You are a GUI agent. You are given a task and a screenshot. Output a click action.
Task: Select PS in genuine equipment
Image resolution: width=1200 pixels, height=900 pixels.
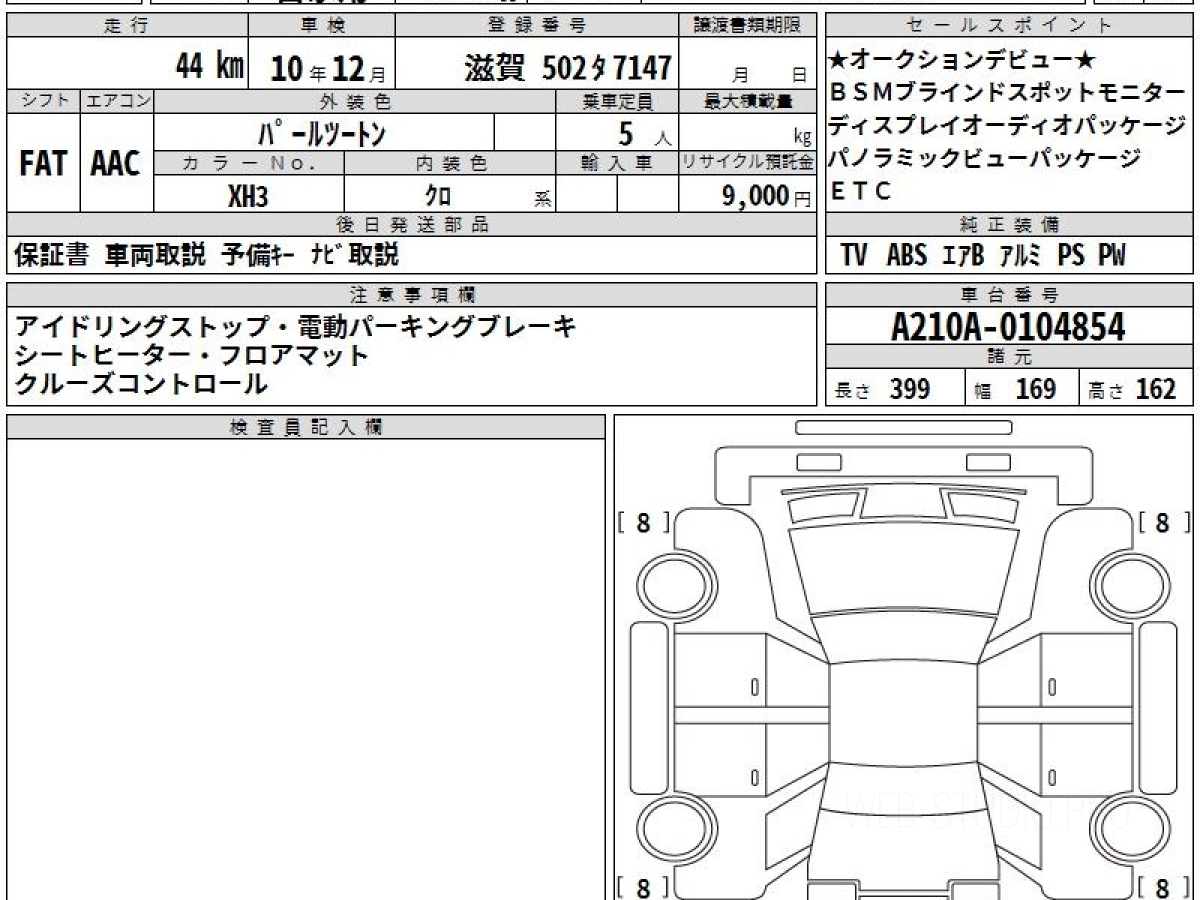[1071, 255]
